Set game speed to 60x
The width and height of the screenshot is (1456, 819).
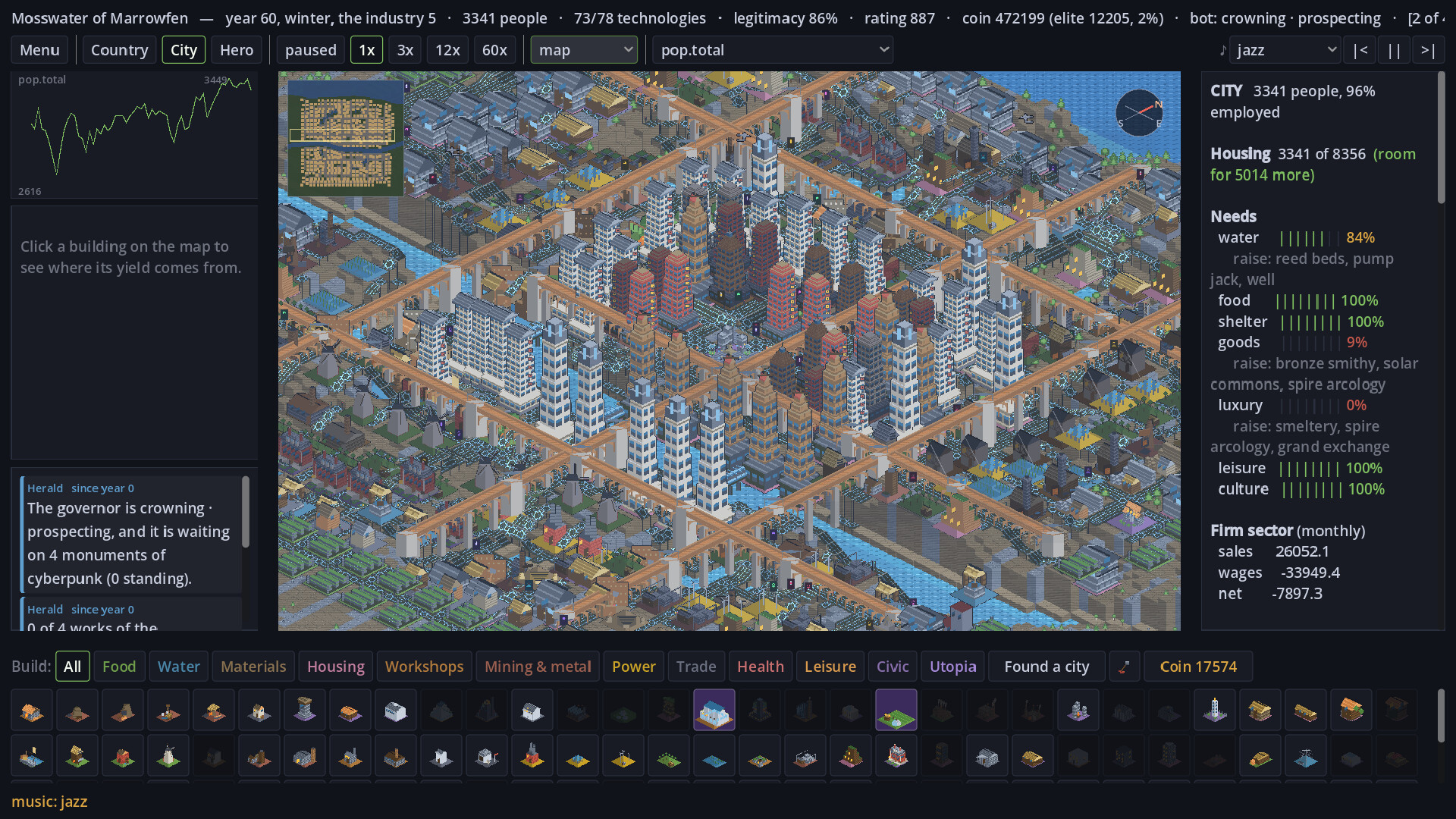[494, 50]
